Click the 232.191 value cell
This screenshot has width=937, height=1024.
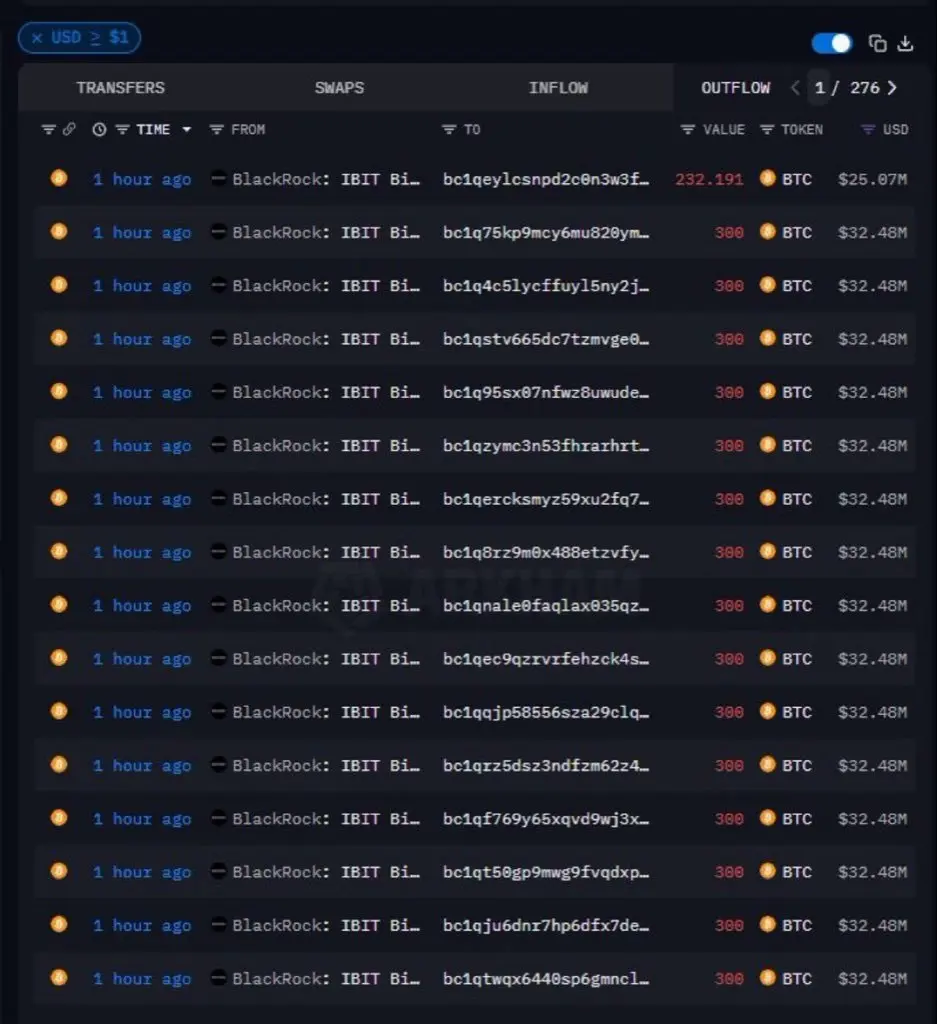[709, 179]
